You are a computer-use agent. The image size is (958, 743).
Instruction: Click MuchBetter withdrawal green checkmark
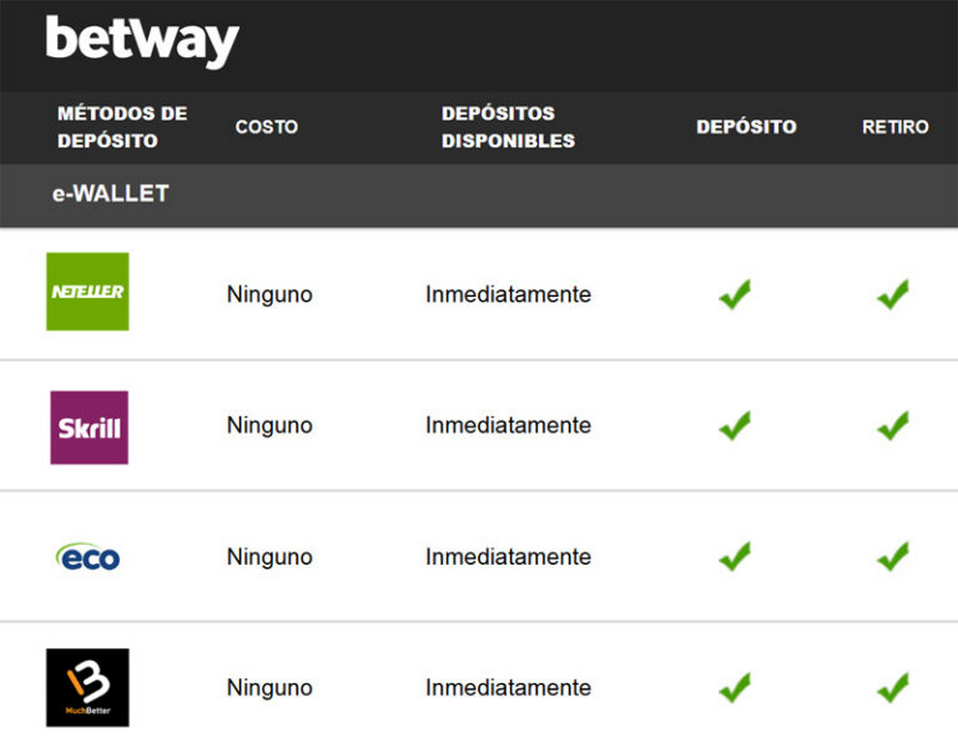click(892, 688)
